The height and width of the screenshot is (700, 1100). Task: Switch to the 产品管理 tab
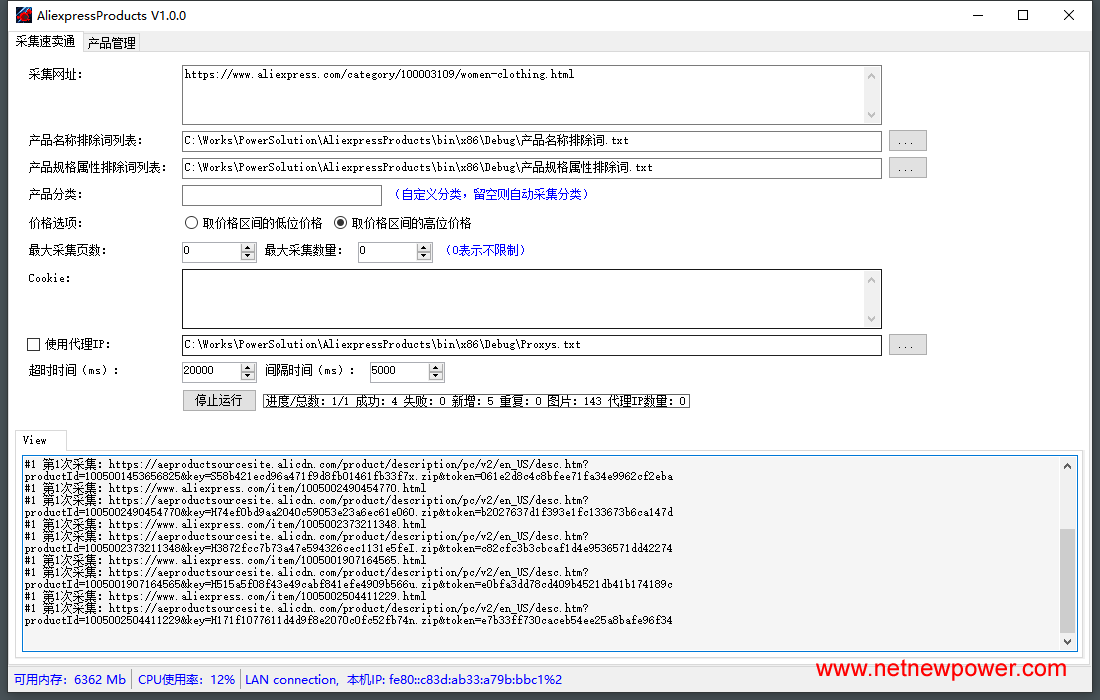(111, 43)
